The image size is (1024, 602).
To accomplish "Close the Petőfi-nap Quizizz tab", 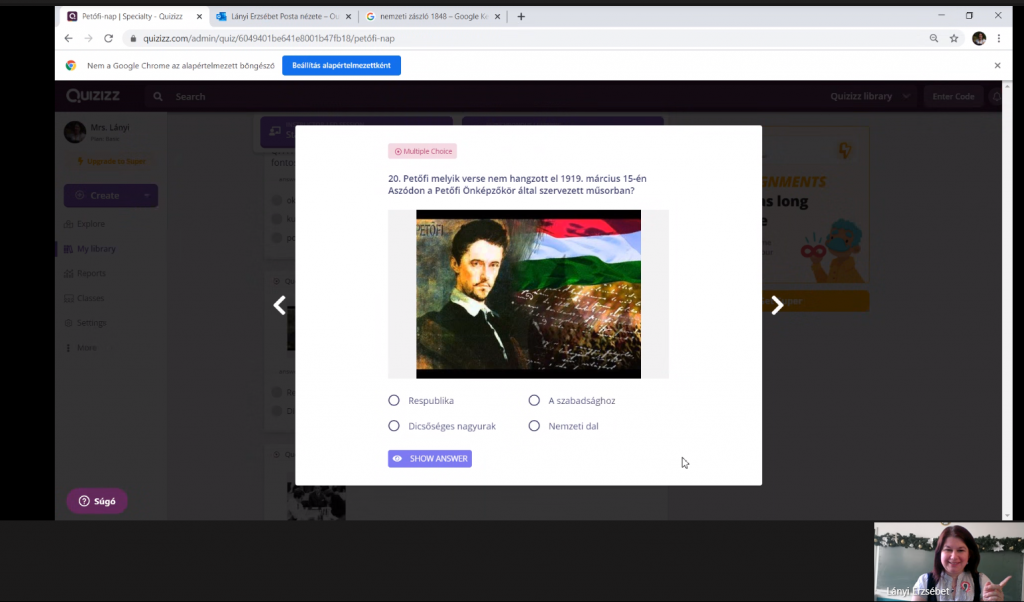I will tap(199, 16).
